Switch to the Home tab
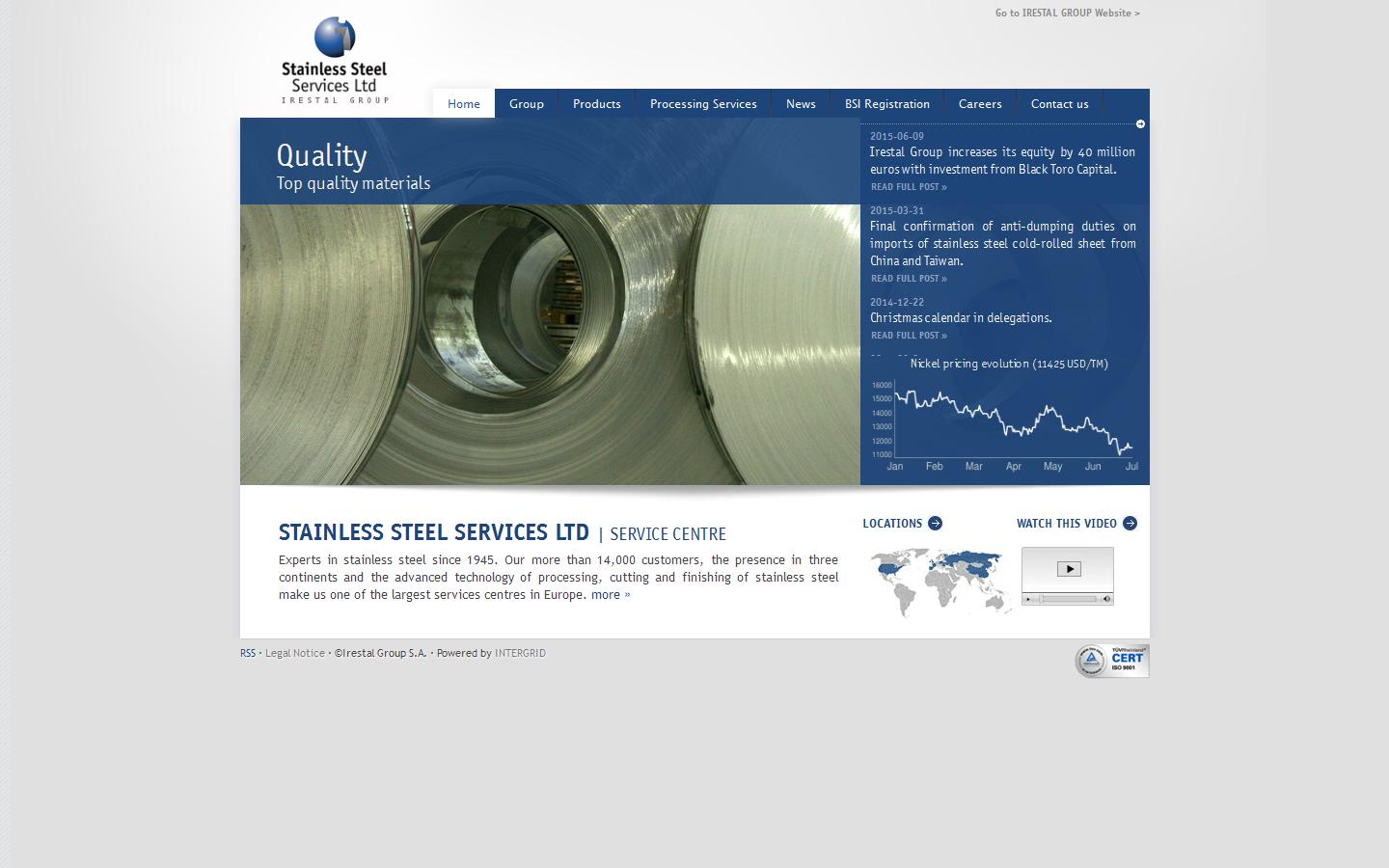Screen dimensions: 1389x868 [463, 103]
